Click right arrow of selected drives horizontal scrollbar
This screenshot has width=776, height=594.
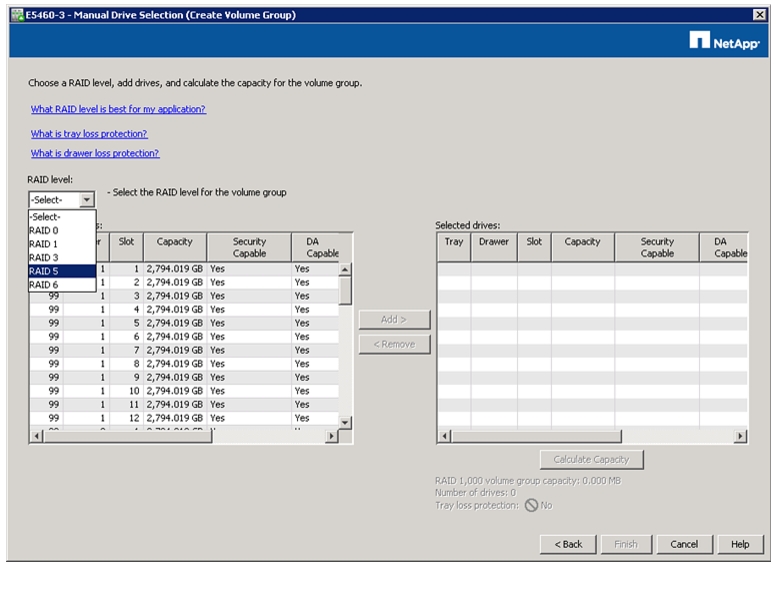[740, 437]
